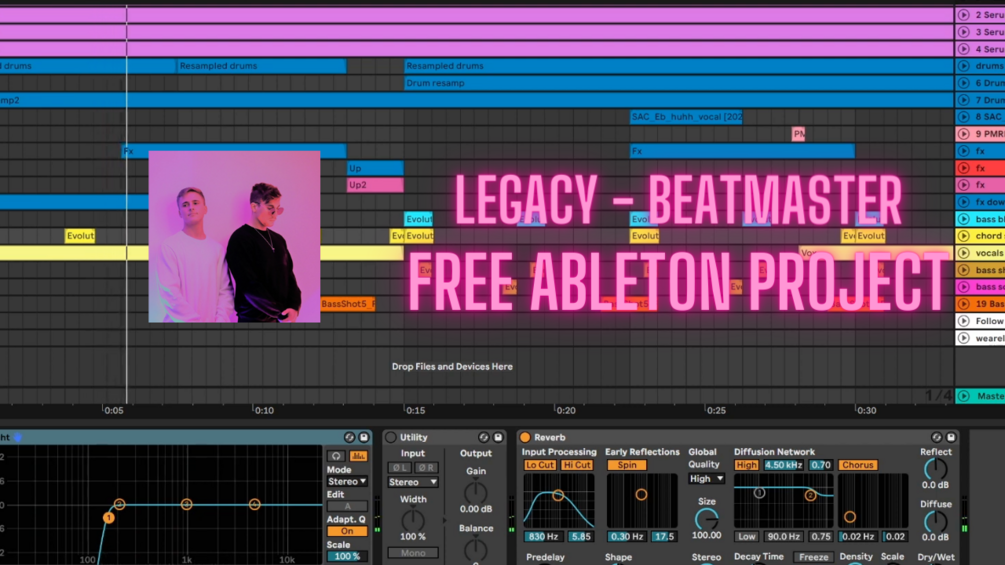The height and width of the screenshot is (565, 1005).
Task: Click the round icon on the Master track
Action: (963, 396)
